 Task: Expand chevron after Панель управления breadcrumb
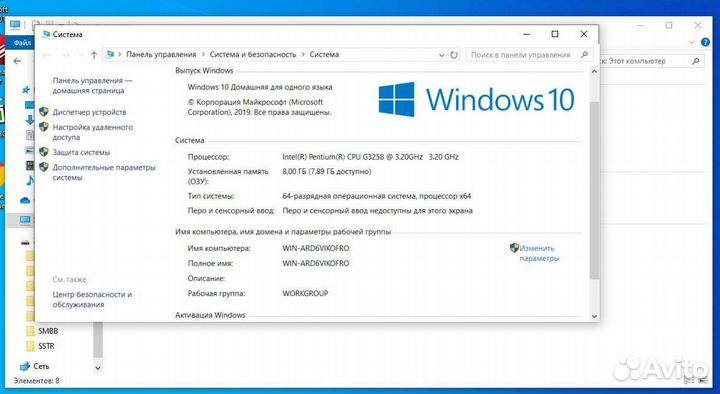203,55
